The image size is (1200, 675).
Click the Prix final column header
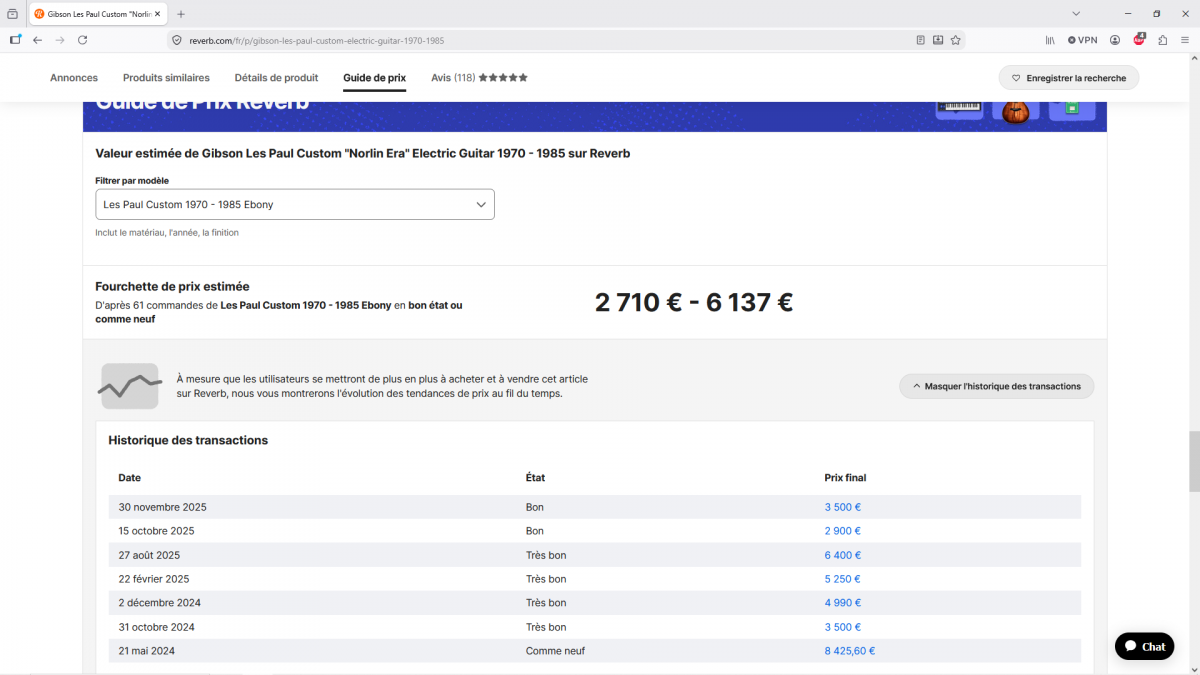[845, 478]
